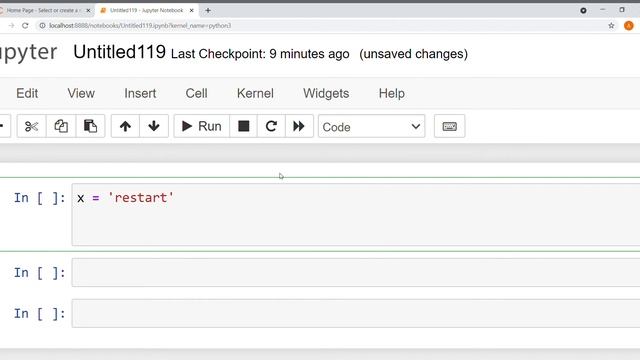The height and width of the screenshot is (360, 640).
Task: Restart kernel and run all cells
Action: coord(299,126)
